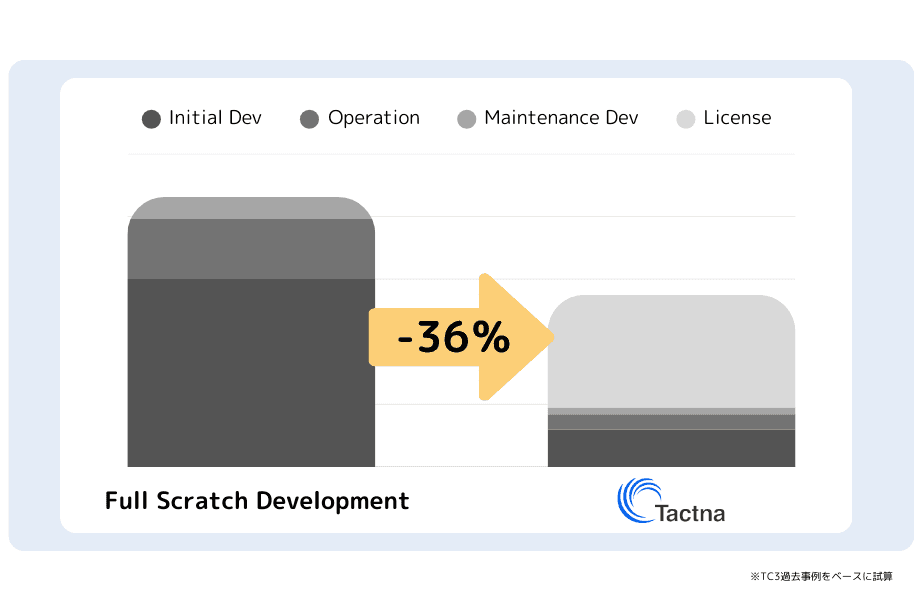923x600 pixels.
Task: Click the Maintenance Dev legend dot
Action: pos(467,119)
